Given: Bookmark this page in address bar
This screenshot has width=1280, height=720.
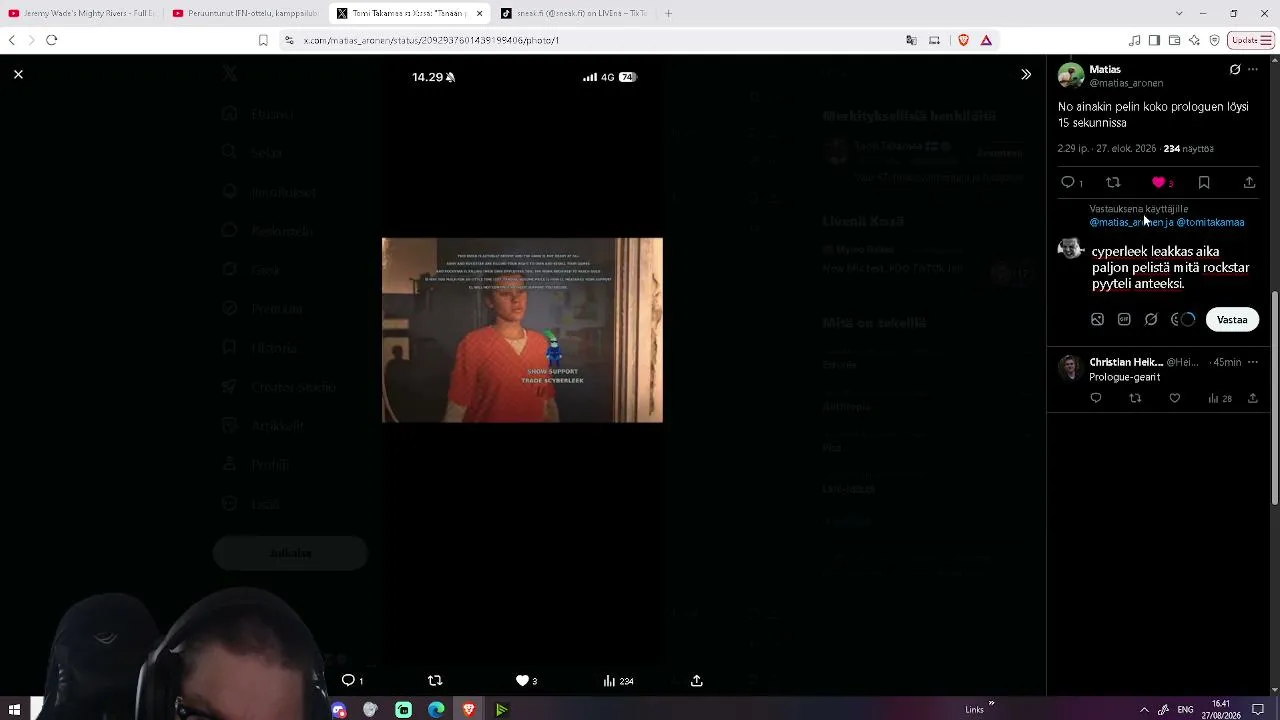Looking at the screenshot, I should (x=263, y=40).
